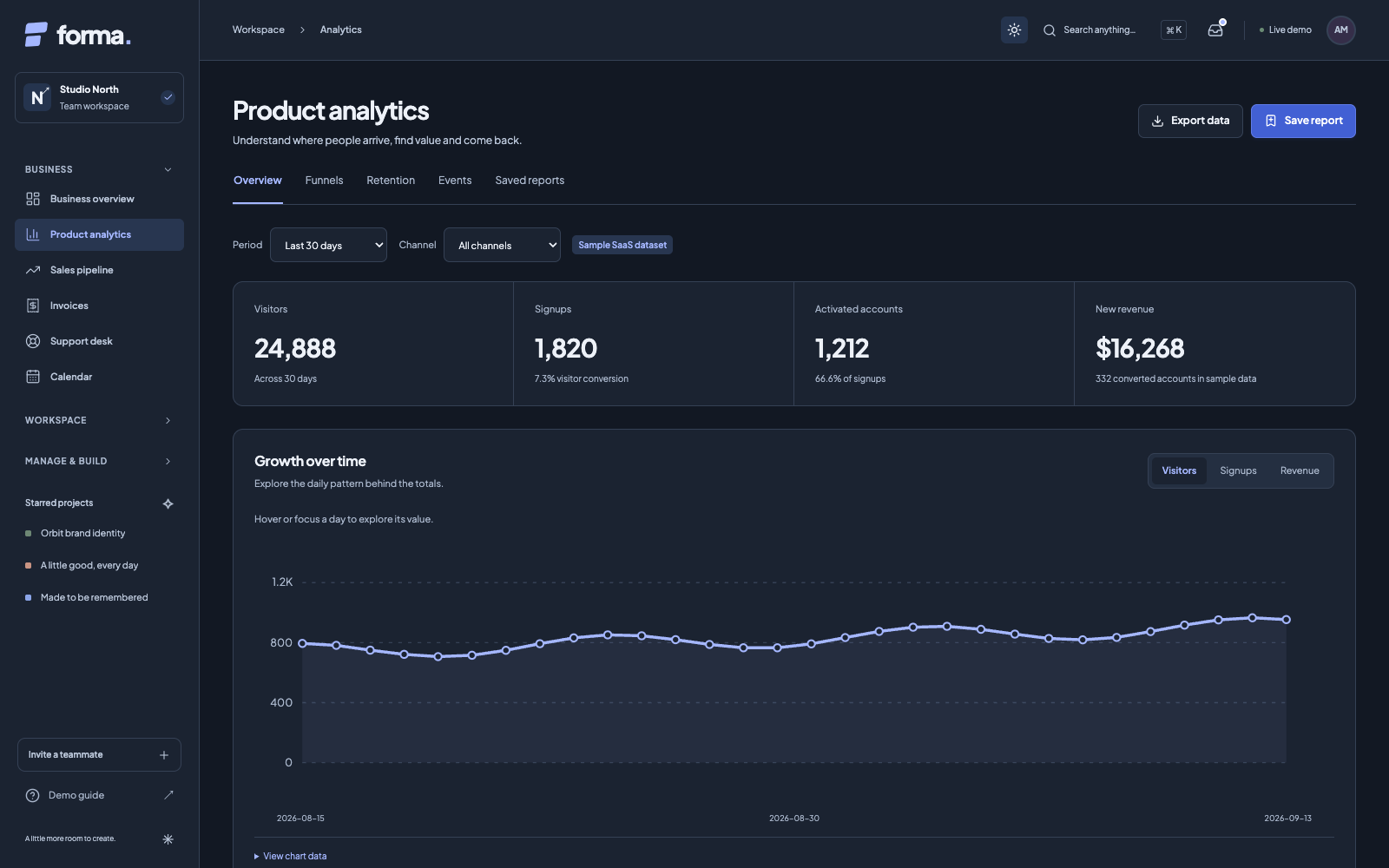Open the Retention tab
The width and height of the screenshot is (1389, 868).
tap(391, 181)
